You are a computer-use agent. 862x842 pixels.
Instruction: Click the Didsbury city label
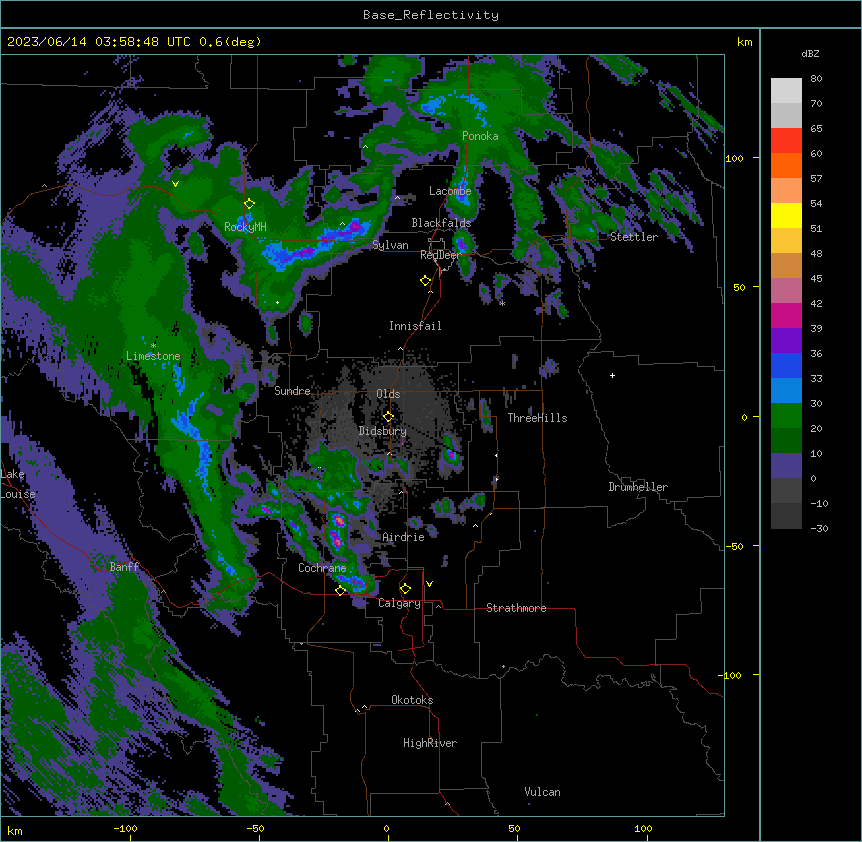coord(383,431)
